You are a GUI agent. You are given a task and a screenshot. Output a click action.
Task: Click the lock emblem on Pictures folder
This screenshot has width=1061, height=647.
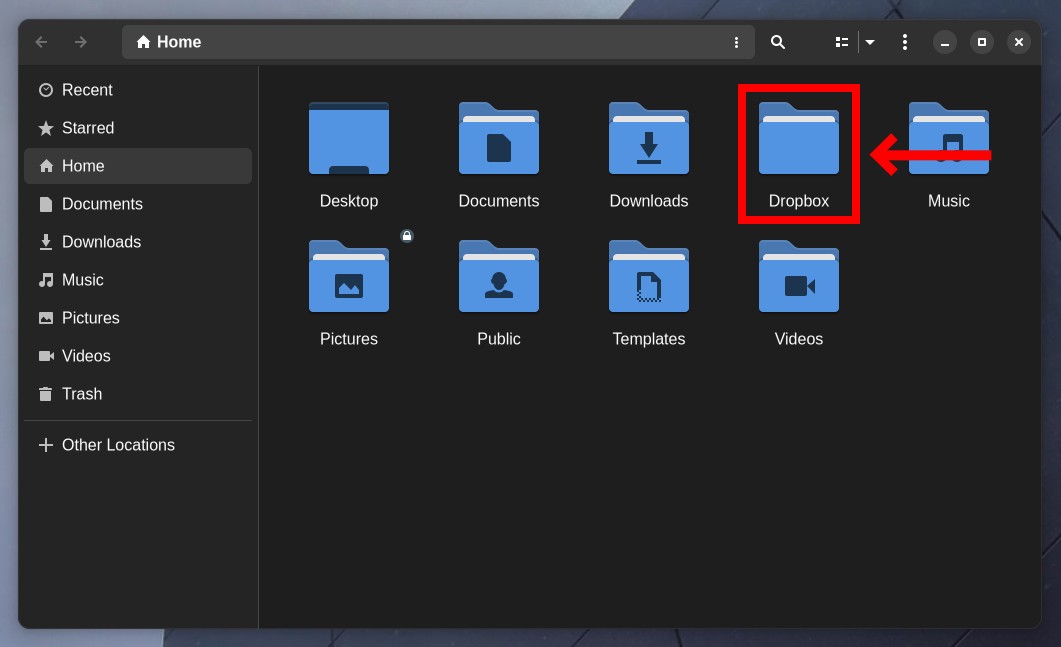(x=407, y=236)
